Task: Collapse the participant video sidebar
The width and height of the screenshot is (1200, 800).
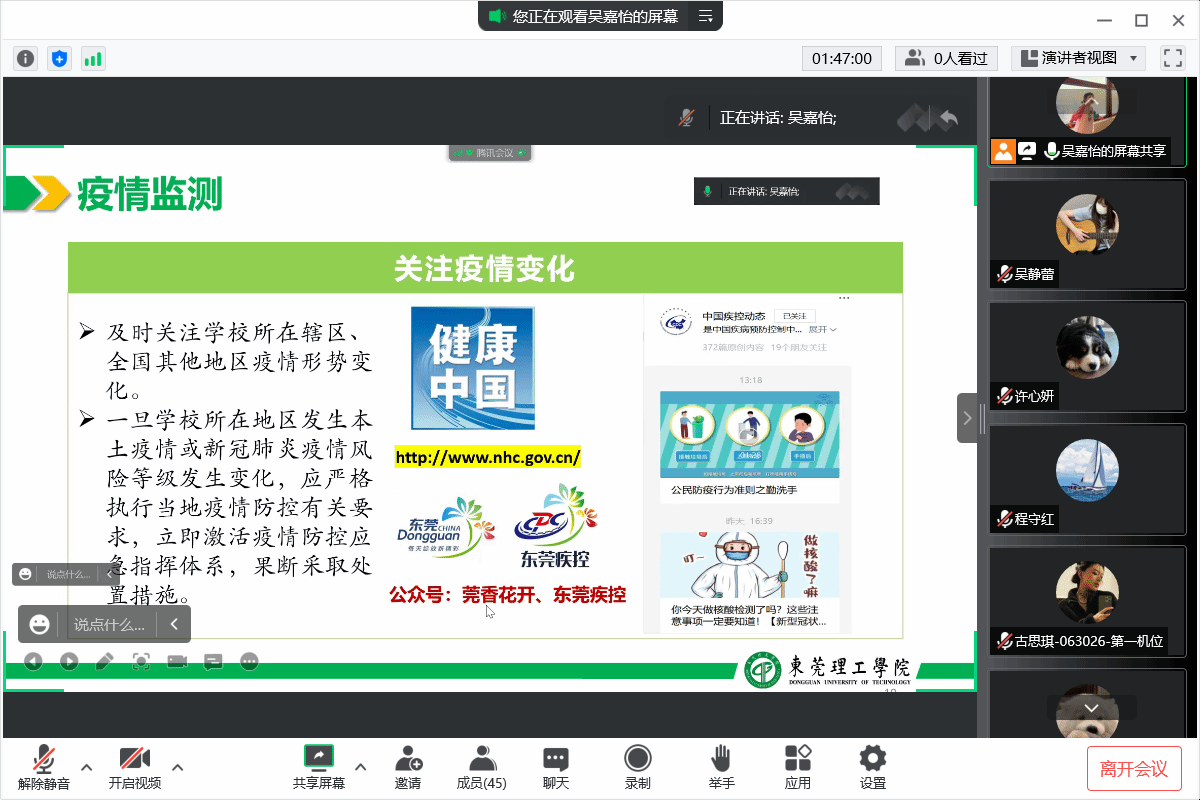Action: pos(967,418)
